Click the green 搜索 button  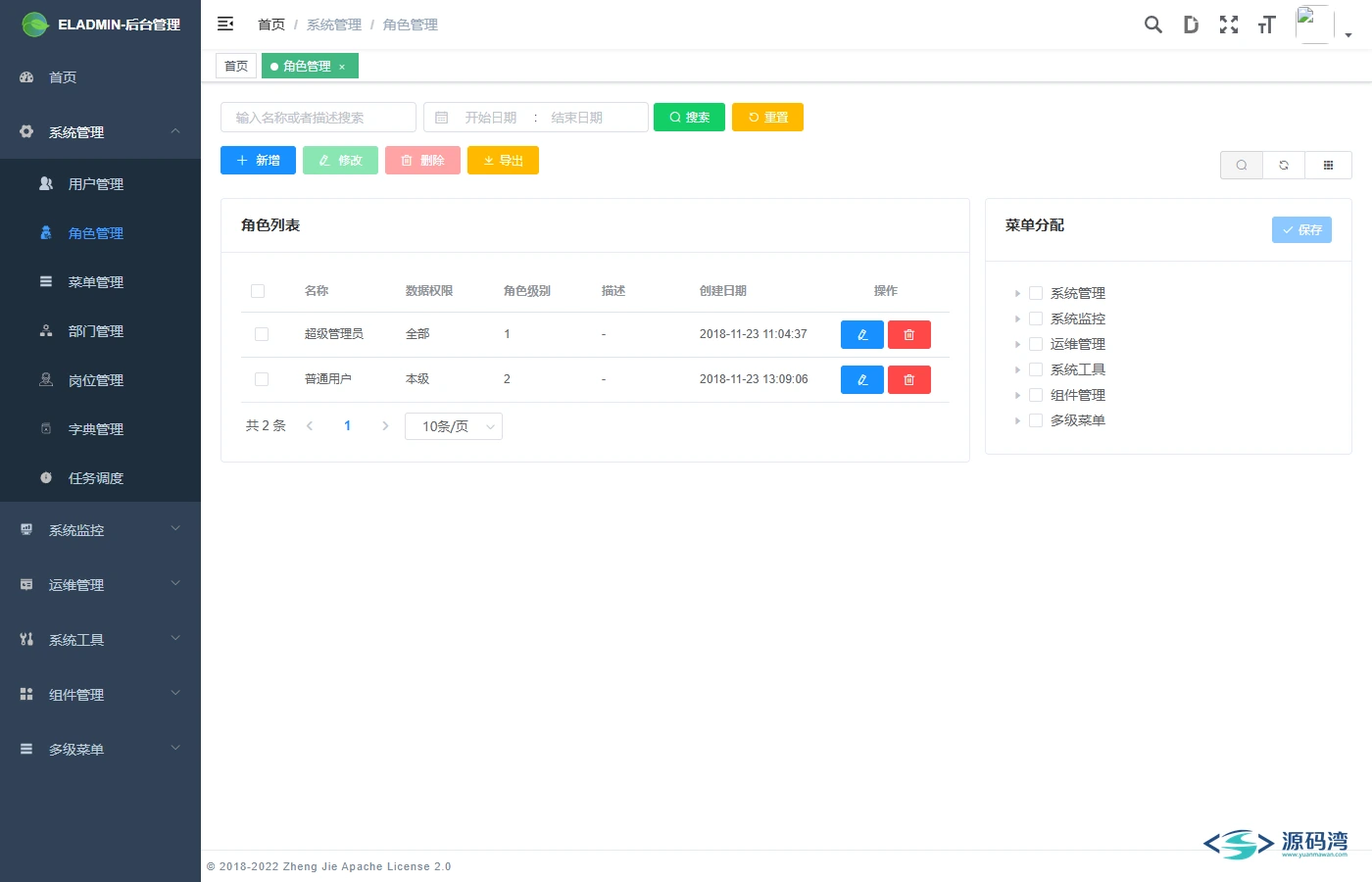(690, 118)
